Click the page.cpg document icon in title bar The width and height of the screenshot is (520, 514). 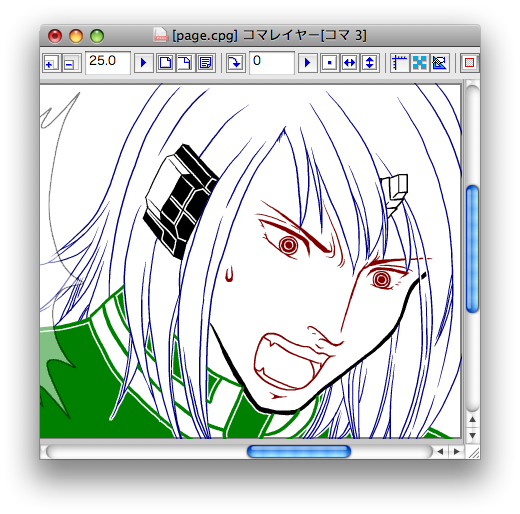tap(160, 35)
